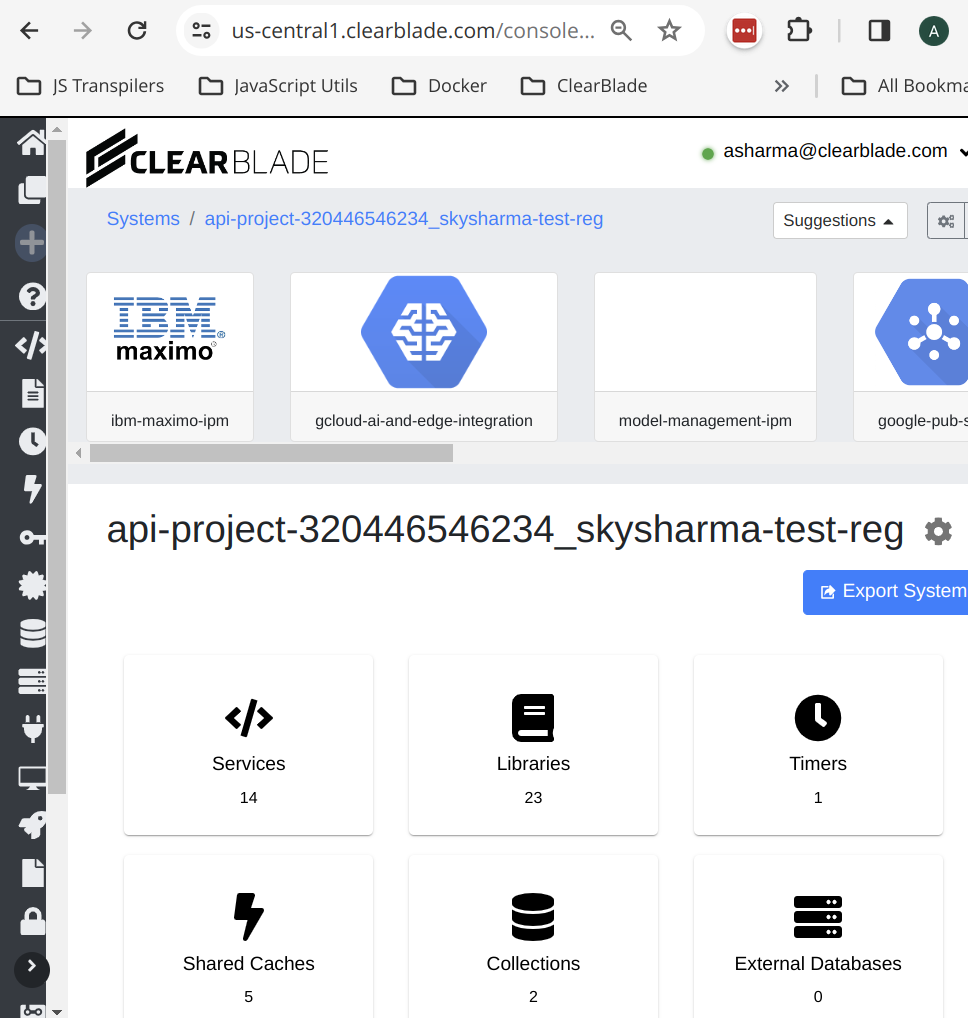Click the horizontal scrollbar under the IPM cards

271,453
